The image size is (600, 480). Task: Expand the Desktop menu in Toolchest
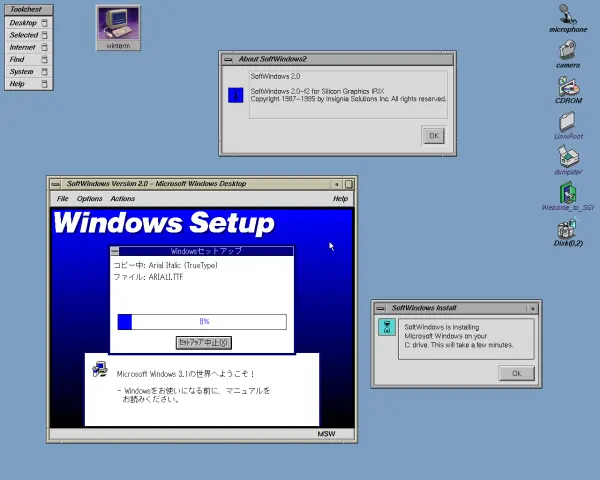(x=29, y=23)
